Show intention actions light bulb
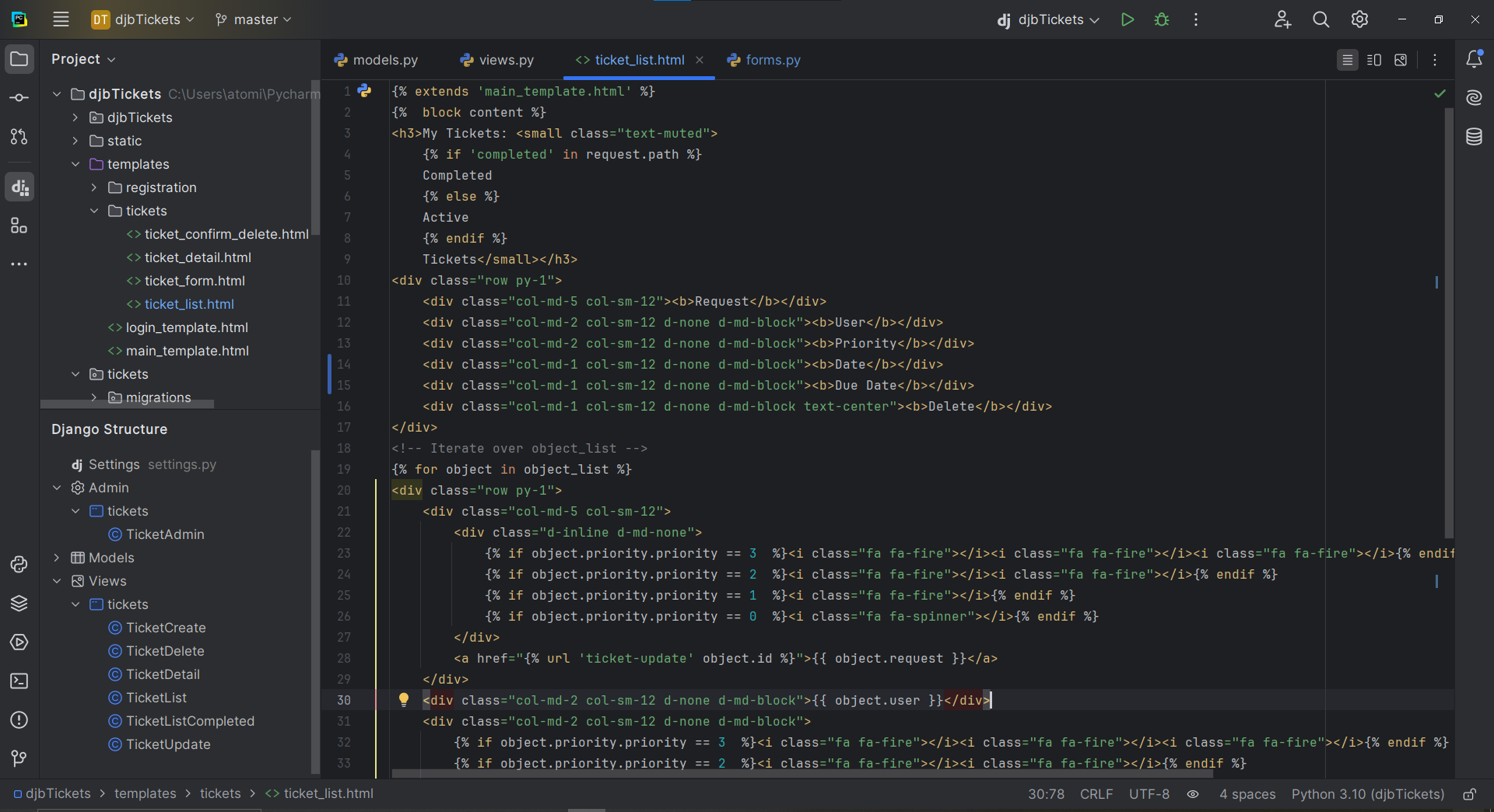The height and width of the screenshot is (812, 1494). click(x=404, y=700)
